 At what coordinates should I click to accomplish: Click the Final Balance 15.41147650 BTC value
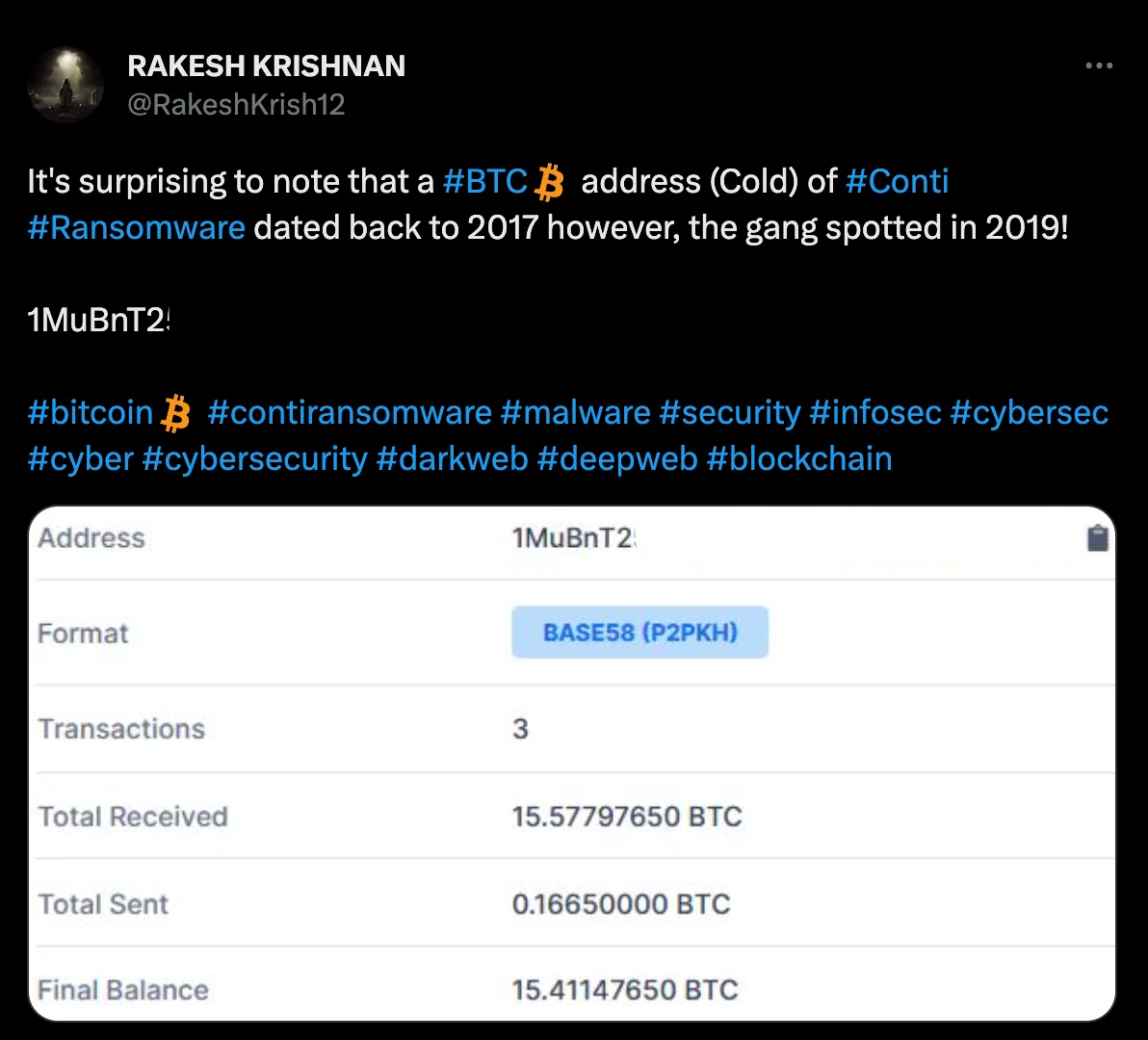[624, 990]
